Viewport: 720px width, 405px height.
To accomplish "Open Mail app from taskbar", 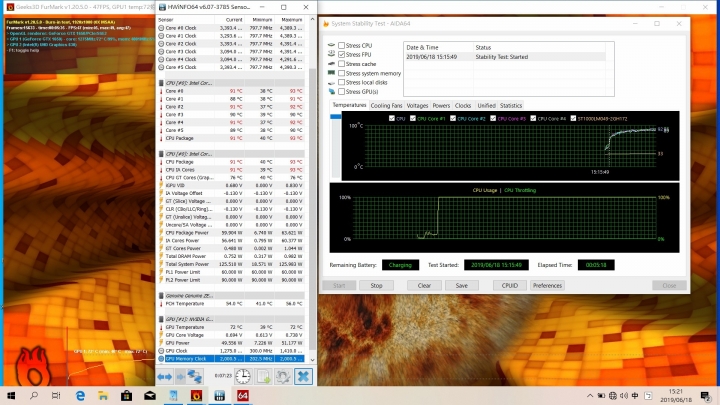I will tap(150, 395).
